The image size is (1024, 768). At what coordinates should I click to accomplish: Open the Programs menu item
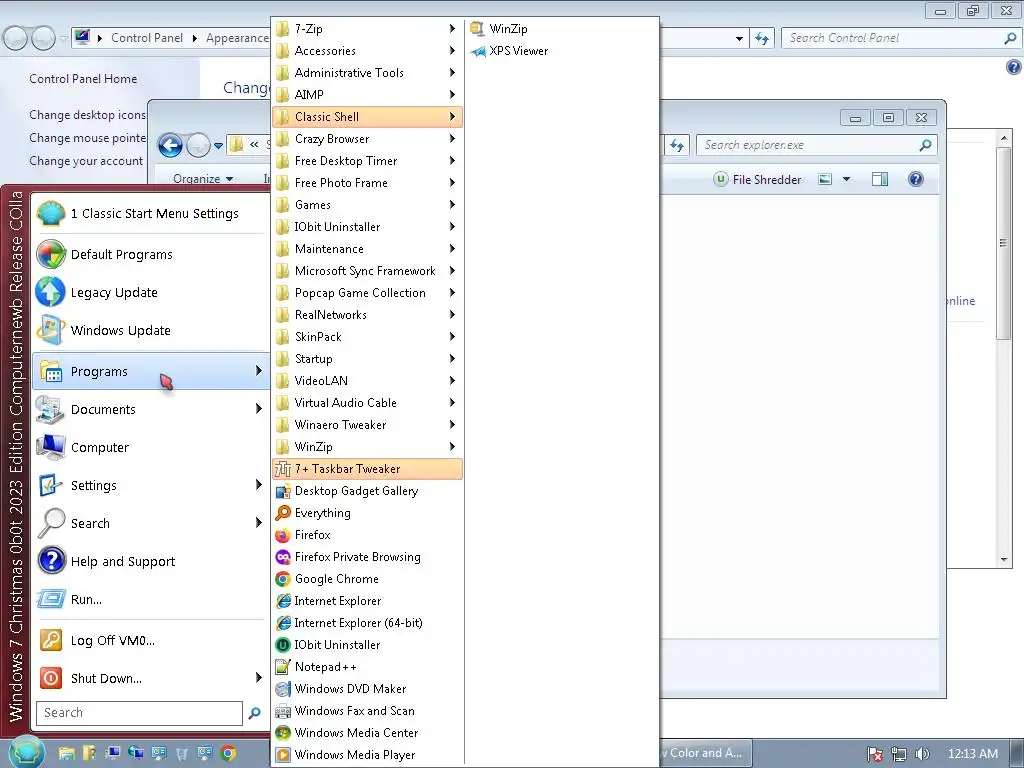(x=151, y=371)
